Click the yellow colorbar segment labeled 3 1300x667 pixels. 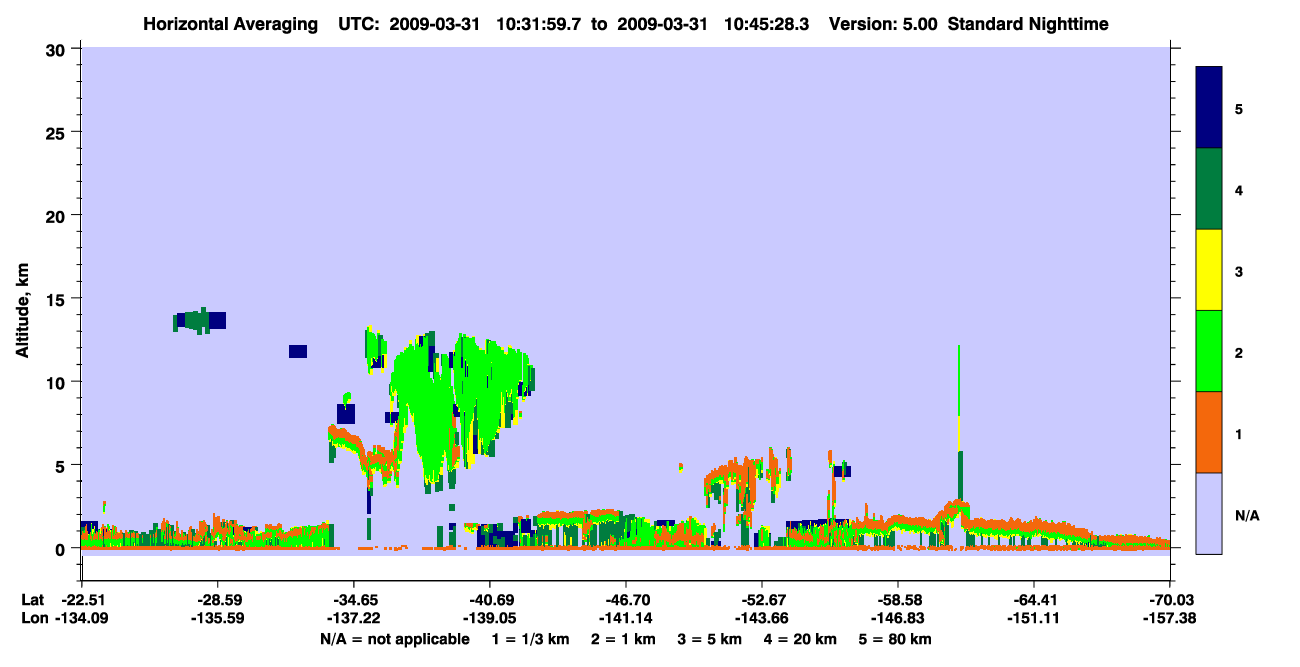[x=1209, y=270]
